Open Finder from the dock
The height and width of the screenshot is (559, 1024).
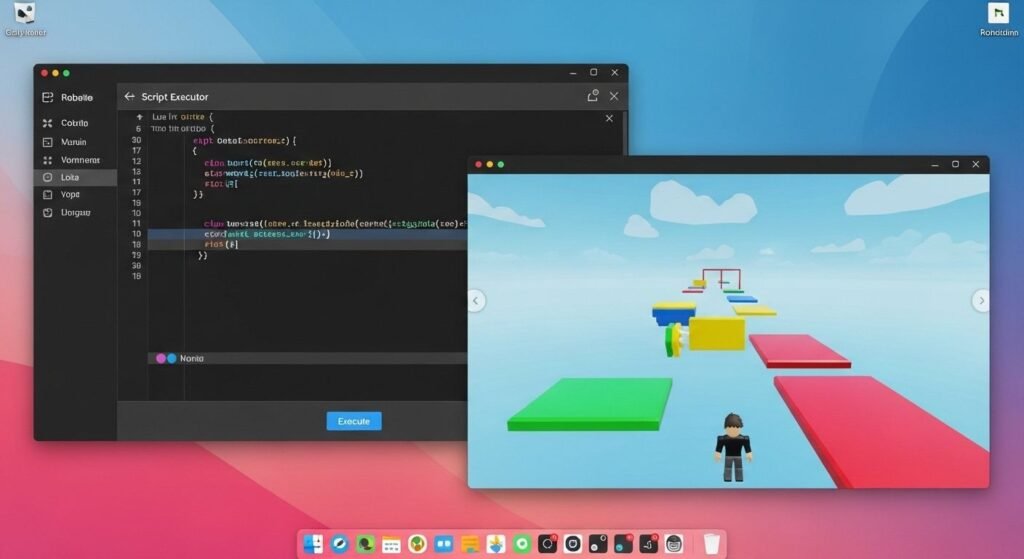tap(313, 544)
